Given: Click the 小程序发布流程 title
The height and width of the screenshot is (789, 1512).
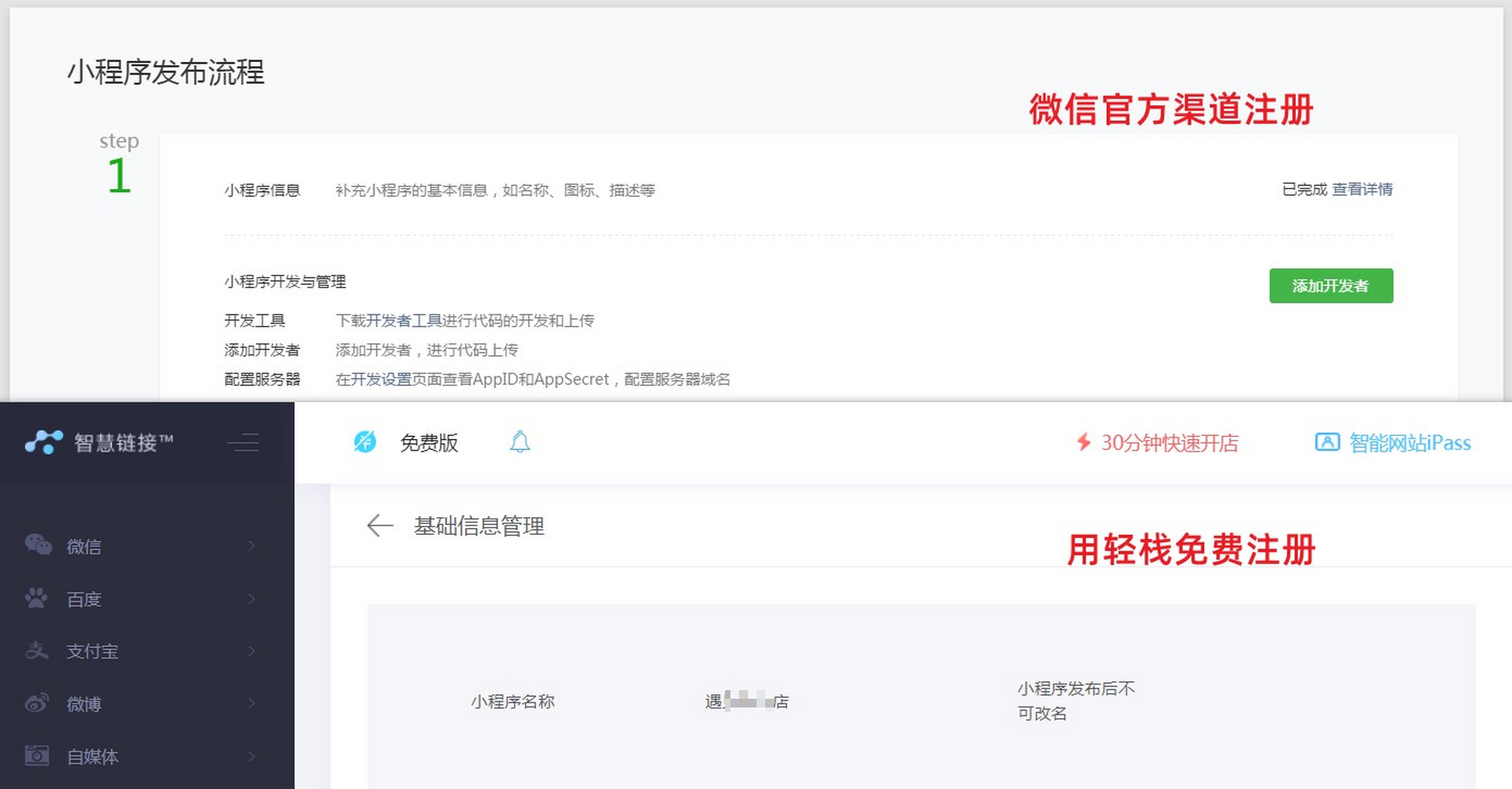Looking at the screenshot, I should pos(166,72).
